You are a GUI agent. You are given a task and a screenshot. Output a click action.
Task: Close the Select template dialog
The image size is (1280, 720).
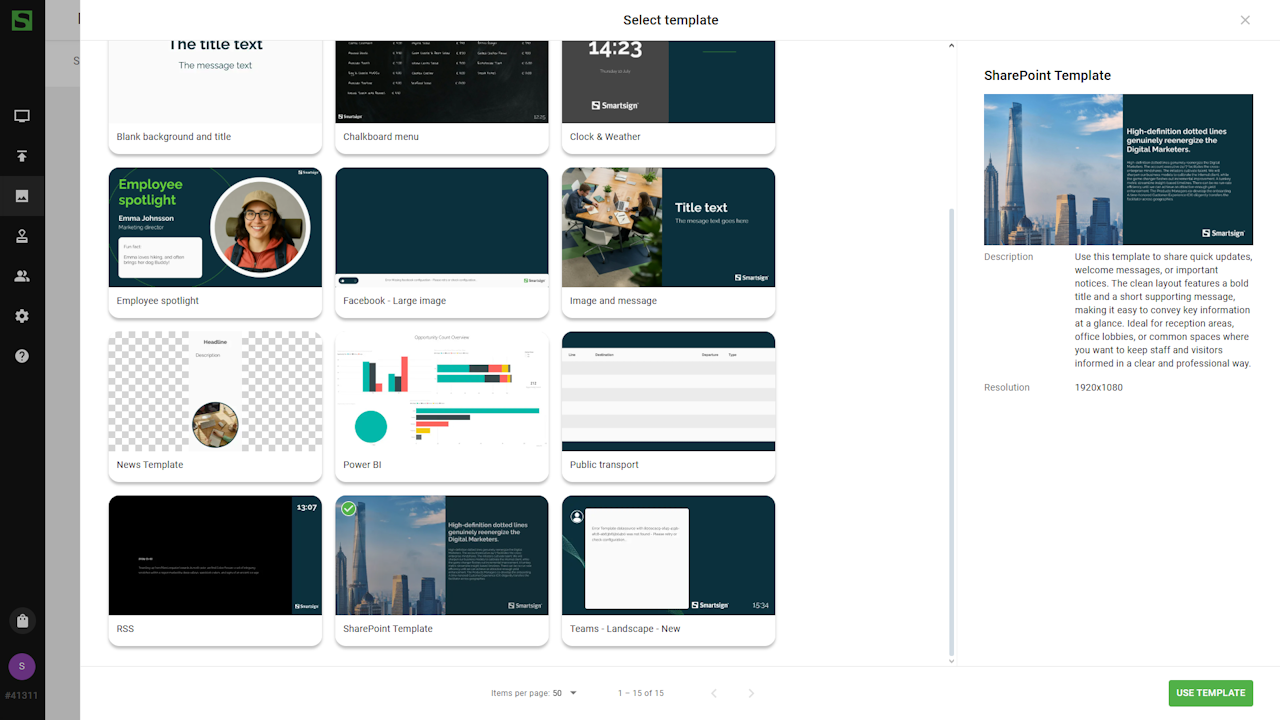(1245, 20)
